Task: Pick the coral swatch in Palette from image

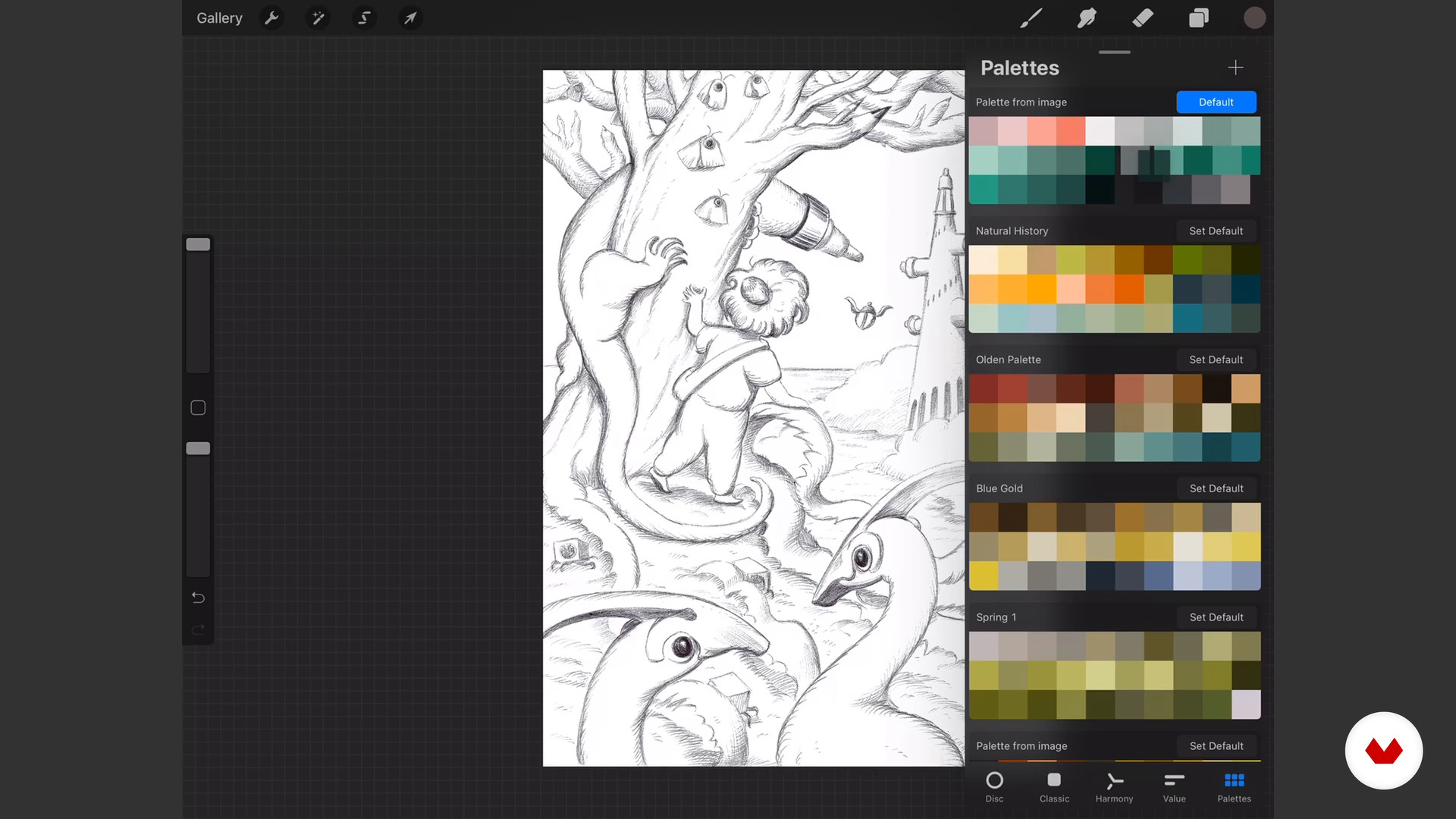Action: coord(1071,130)
